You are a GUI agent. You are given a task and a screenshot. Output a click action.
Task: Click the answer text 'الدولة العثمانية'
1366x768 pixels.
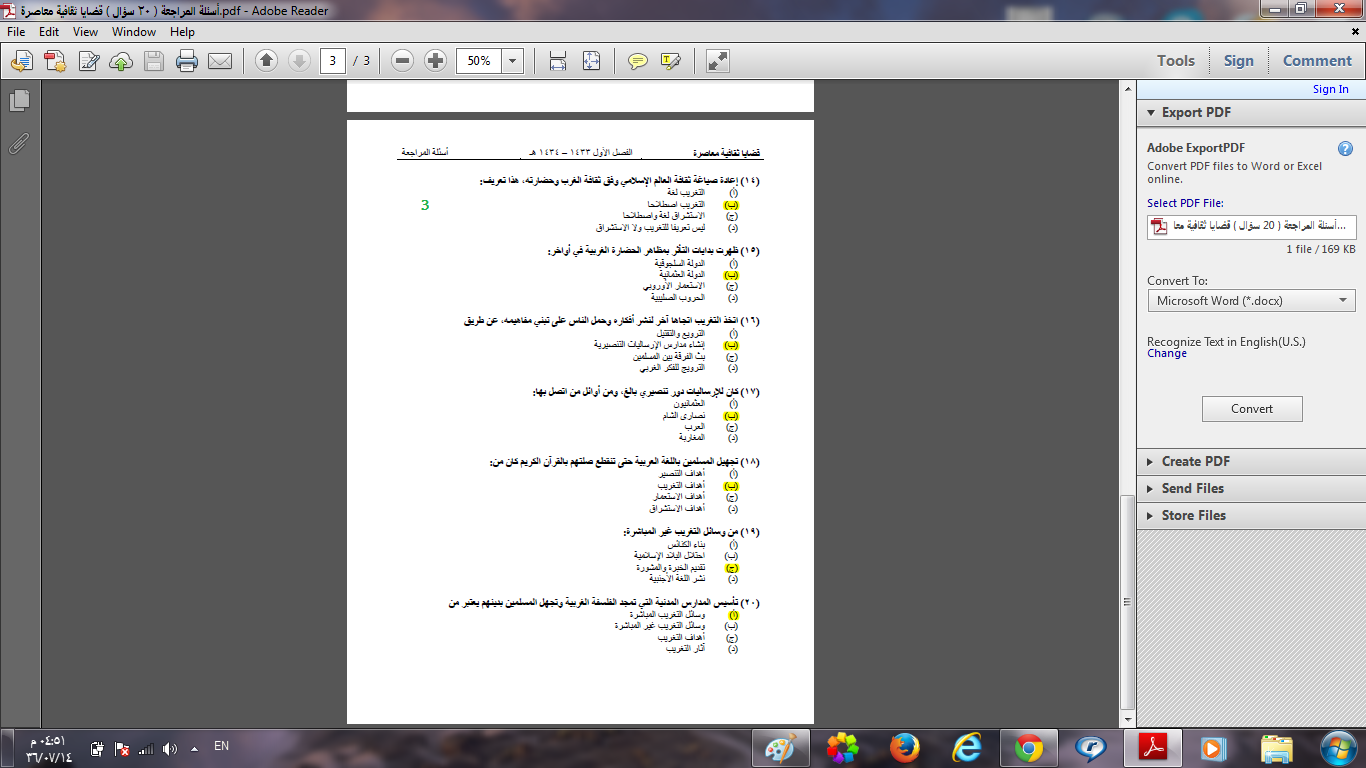point(681,274)
